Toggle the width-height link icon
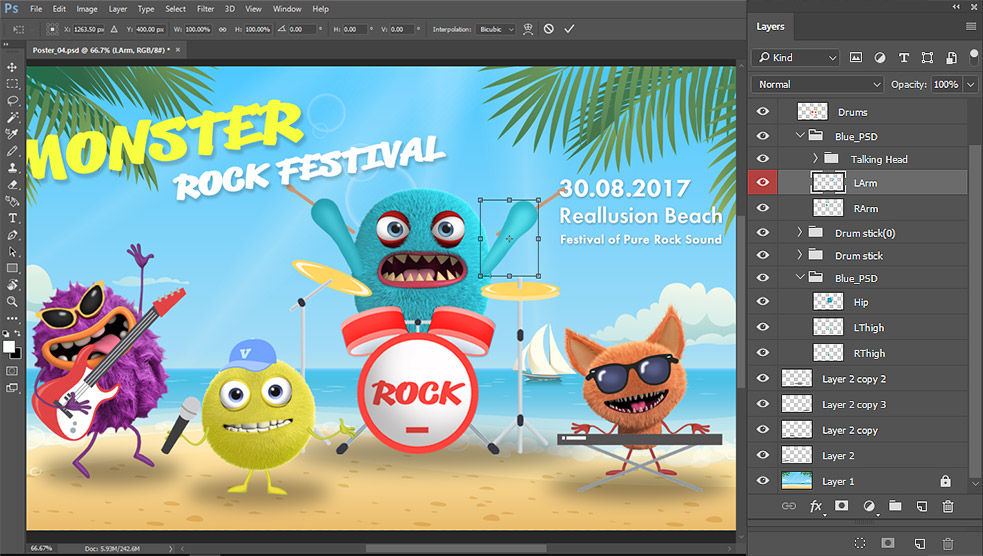The width and height of the screenshot is (983, 556). click(x=223, y=29)
